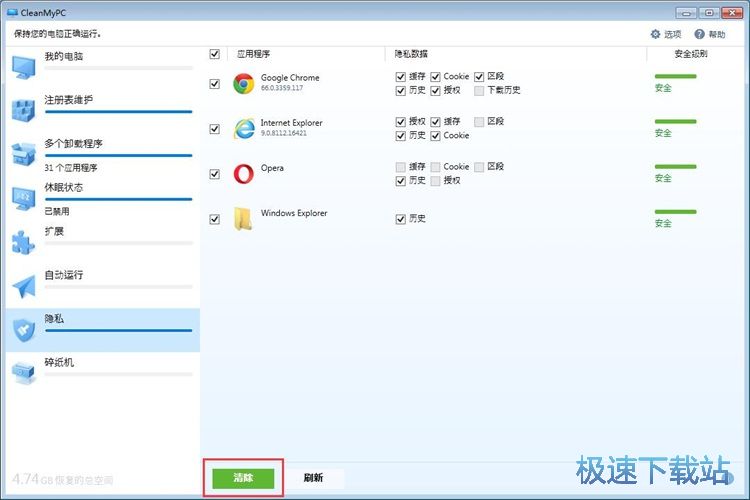Open the 扩展 sidebar section

coord(103,242)
